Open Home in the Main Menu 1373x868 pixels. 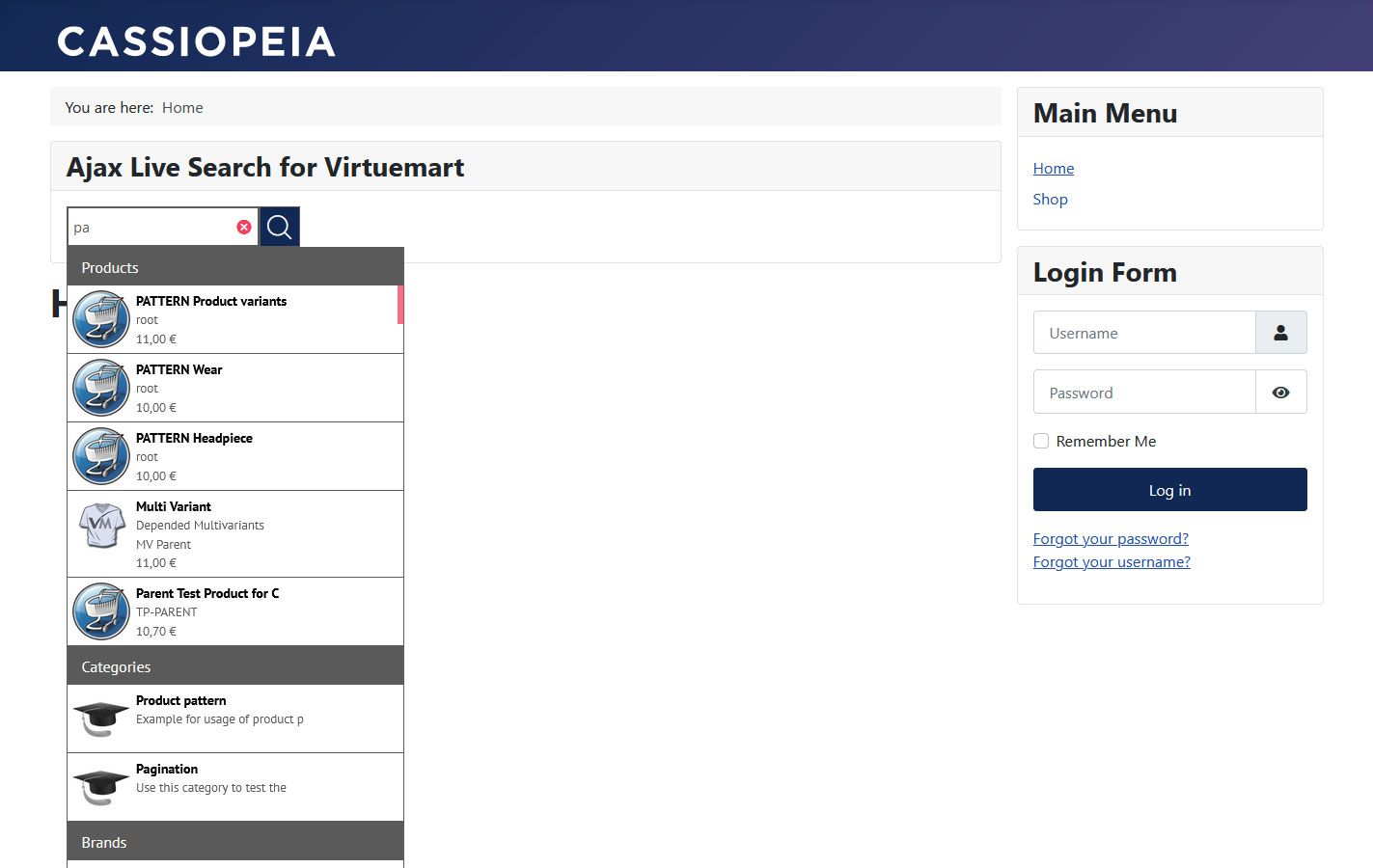pos(1054,168)
